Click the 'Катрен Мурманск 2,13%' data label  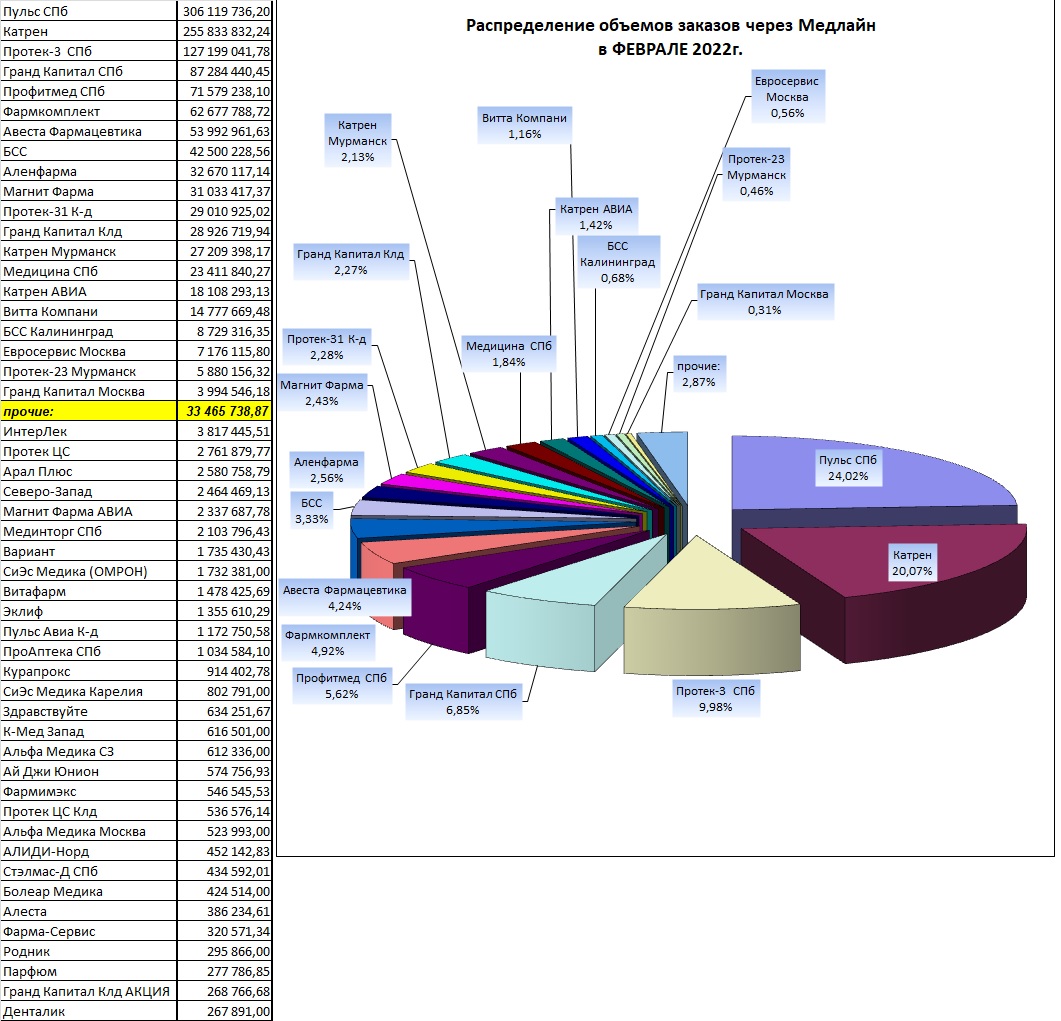tap(357, 141)
